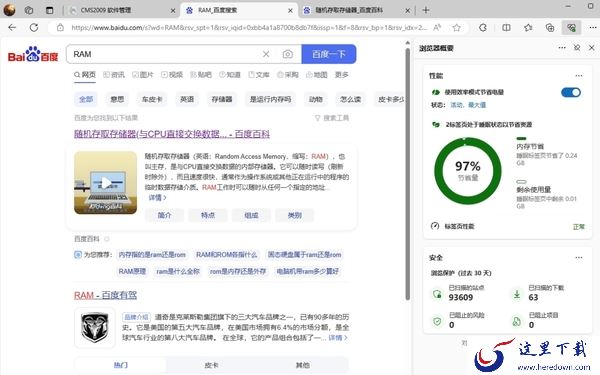Open suggestion RAM和ROM各指什么

tap(227, 255)
